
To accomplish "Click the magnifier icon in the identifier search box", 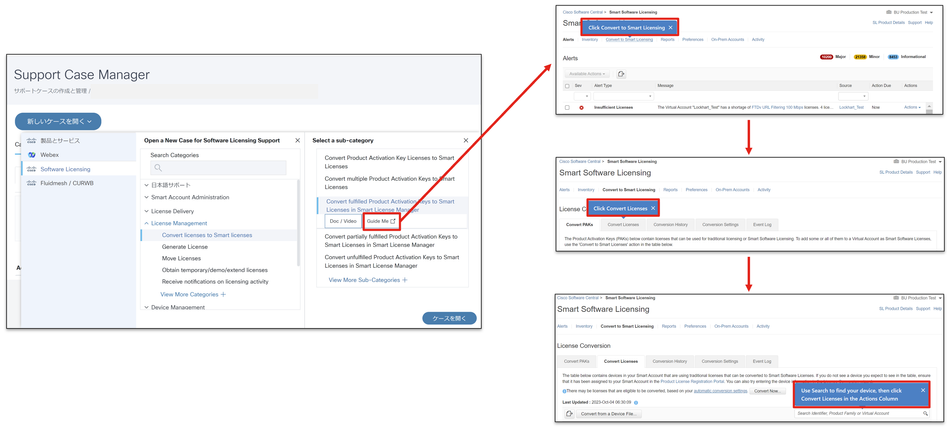I will coord(925,413).
